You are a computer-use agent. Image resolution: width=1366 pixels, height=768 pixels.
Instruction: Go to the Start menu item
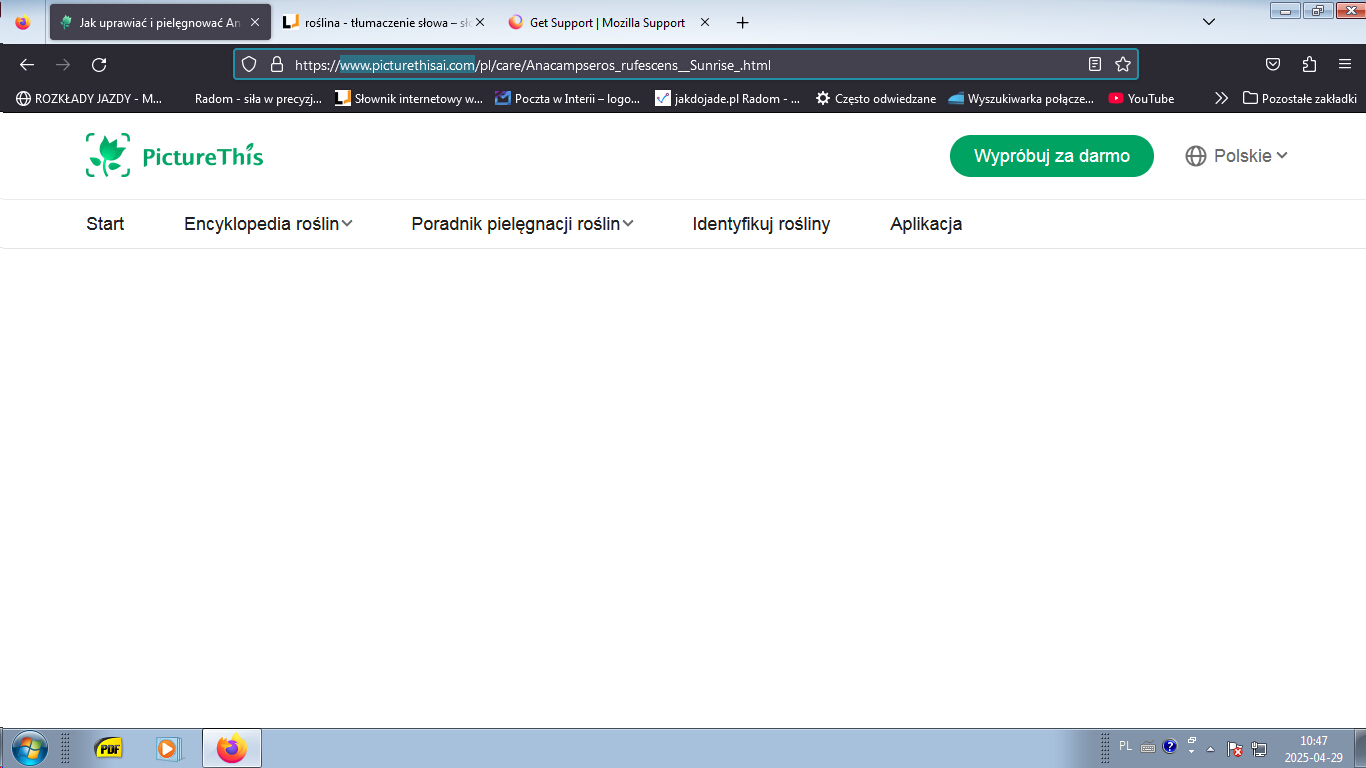pyautogui.click(x=105, y=224)
